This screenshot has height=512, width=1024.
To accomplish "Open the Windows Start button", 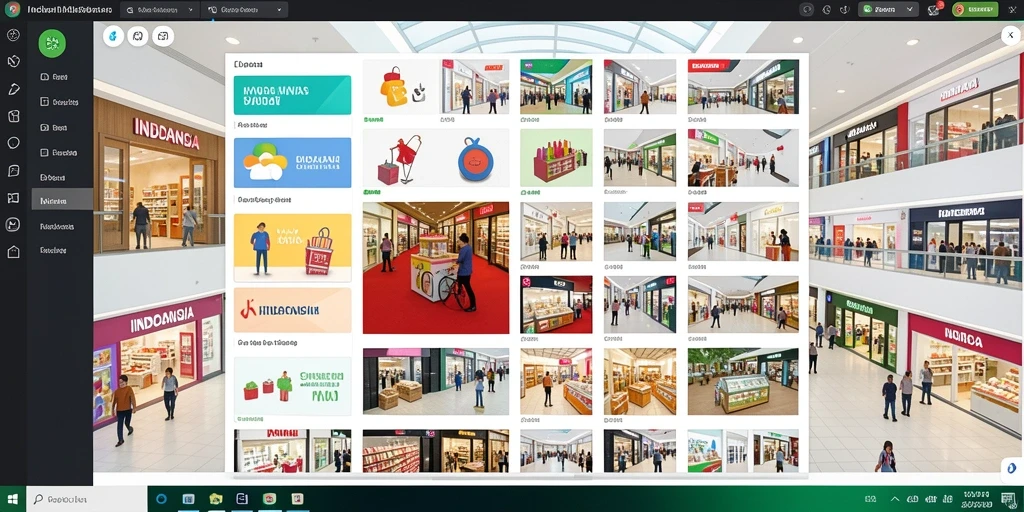I will [x=12, y=499].
